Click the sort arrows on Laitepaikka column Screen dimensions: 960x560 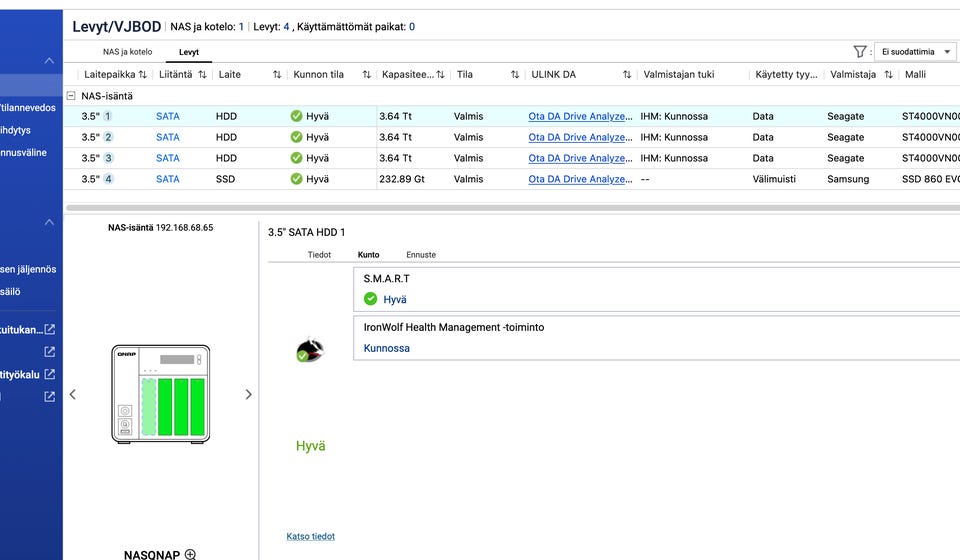click(x=142, y=75)
